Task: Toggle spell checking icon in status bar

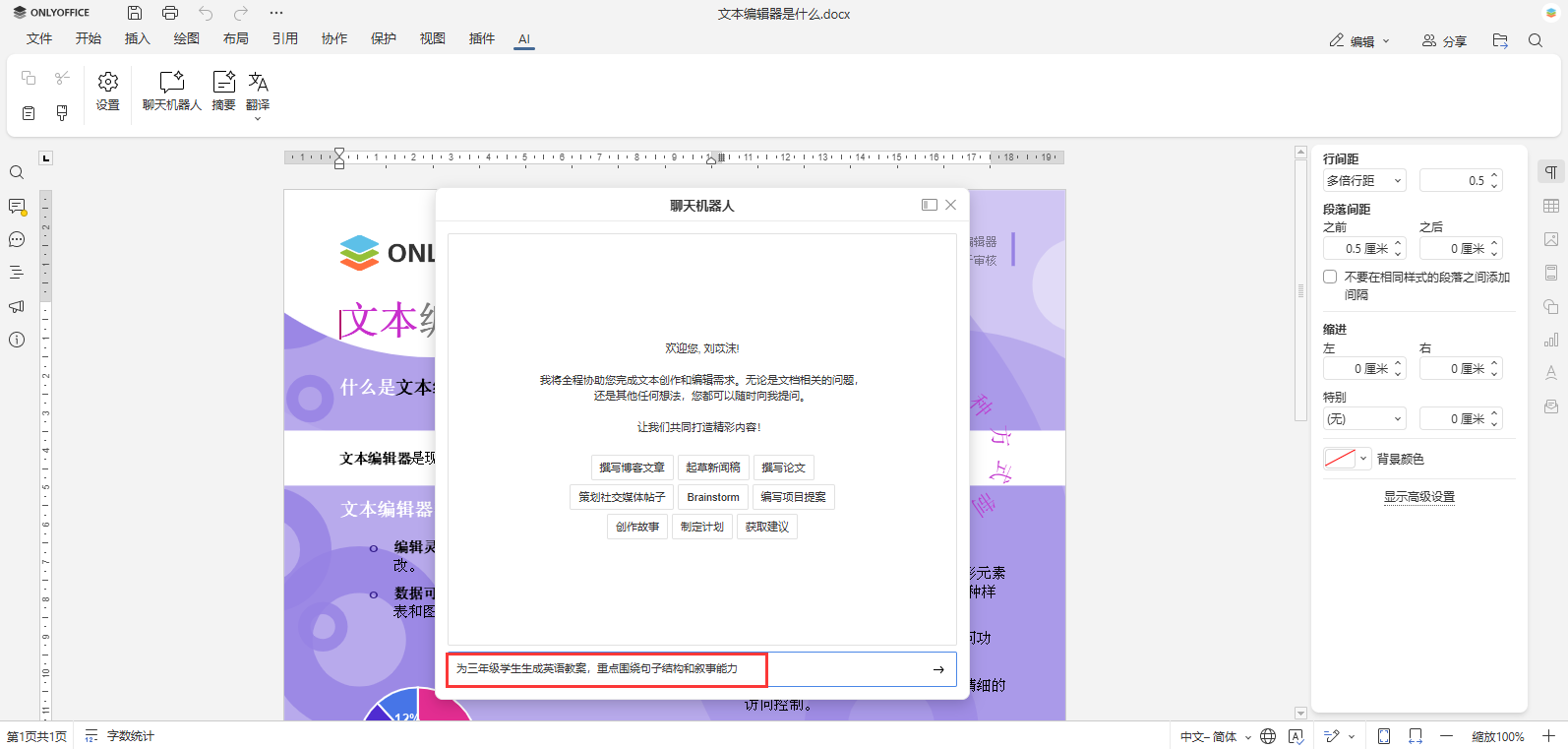Action: (x=1296, y=736)
